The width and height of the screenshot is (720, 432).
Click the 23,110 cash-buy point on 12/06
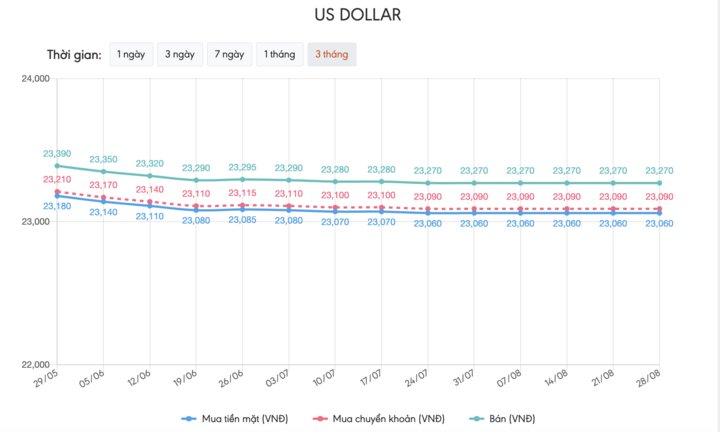150,205
